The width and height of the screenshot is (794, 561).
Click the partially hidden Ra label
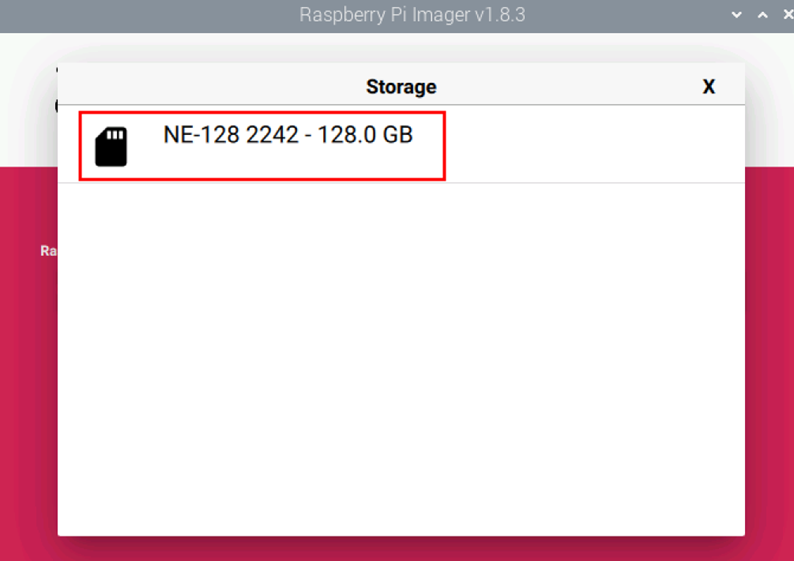tap(49, 251)
